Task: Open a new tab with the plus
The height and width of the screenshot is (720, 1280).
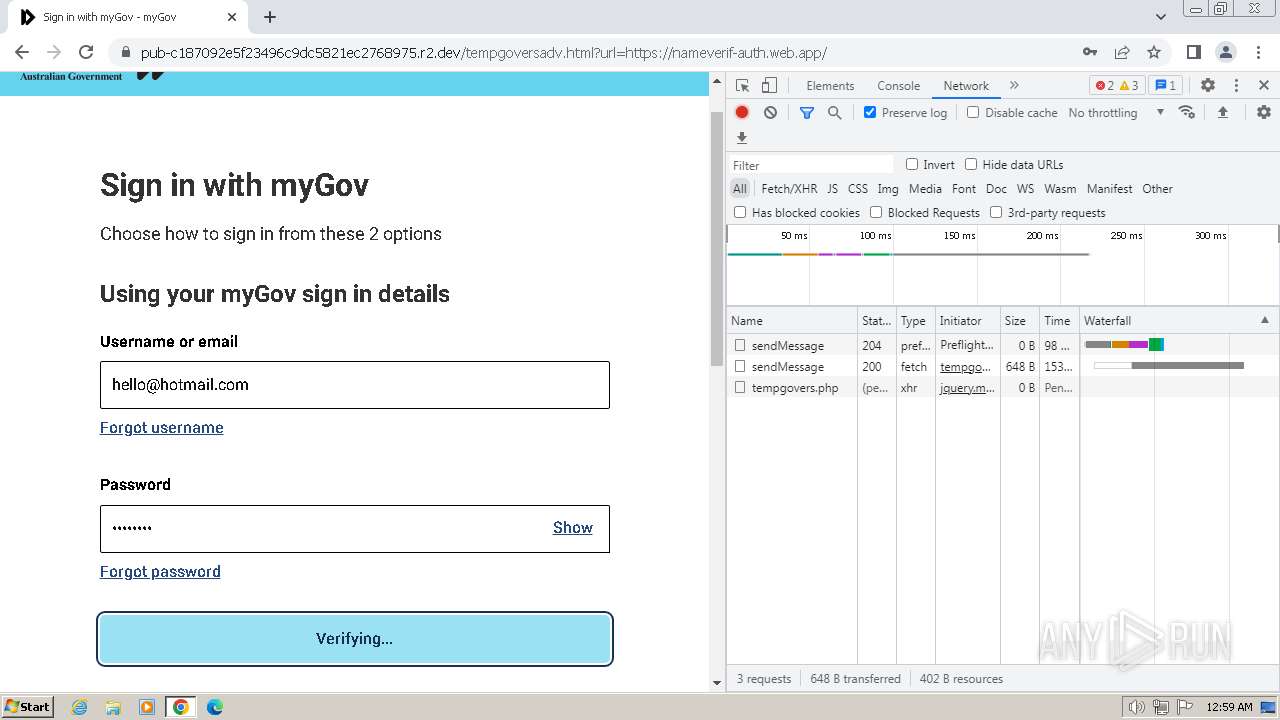Action: click(x=270, y=17)
